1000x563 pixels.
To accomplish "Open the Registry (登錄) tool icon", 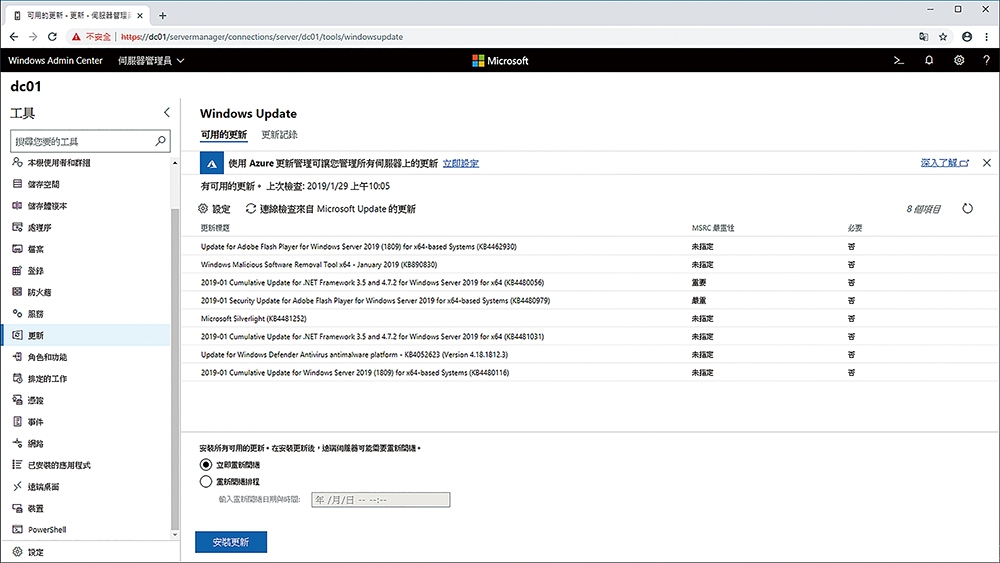I will pyautogui.click(x=17, y=270).
